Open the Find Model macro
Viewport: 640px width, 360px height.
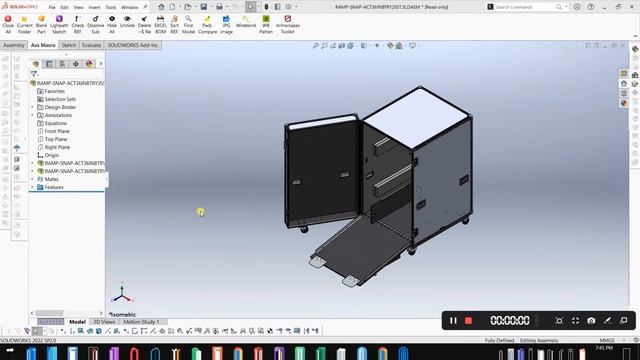coord(188,24)
